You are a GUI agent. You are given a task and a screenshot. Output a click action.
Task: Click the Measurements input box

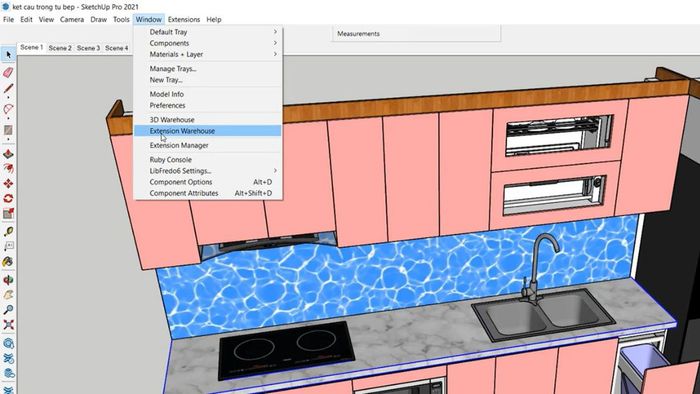[416, 33]
